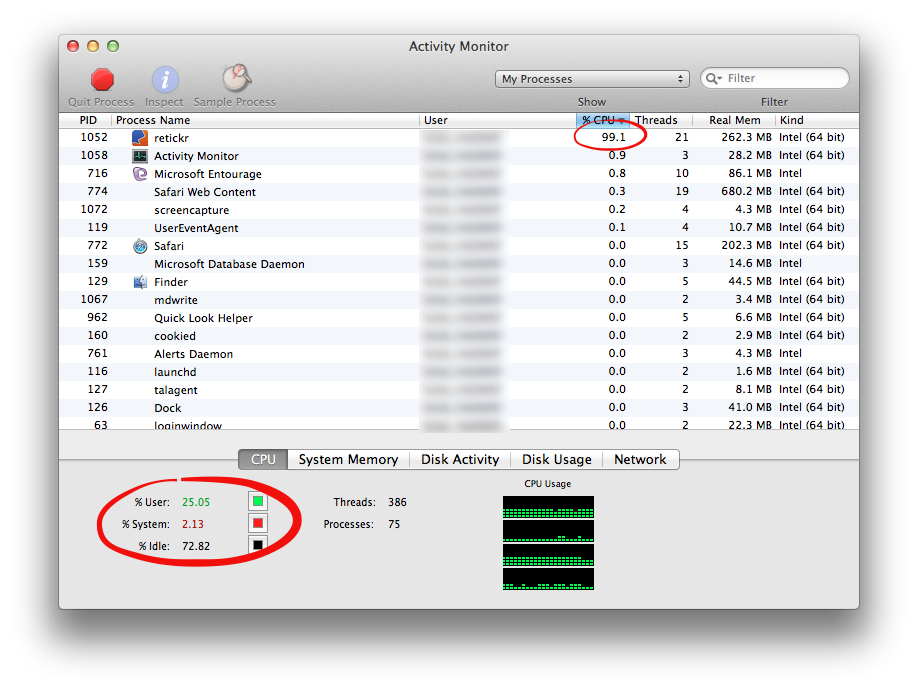Screen dimensions: 916x688
Task: Click the 680.2 MB real memory value
Action: (746, 192)
